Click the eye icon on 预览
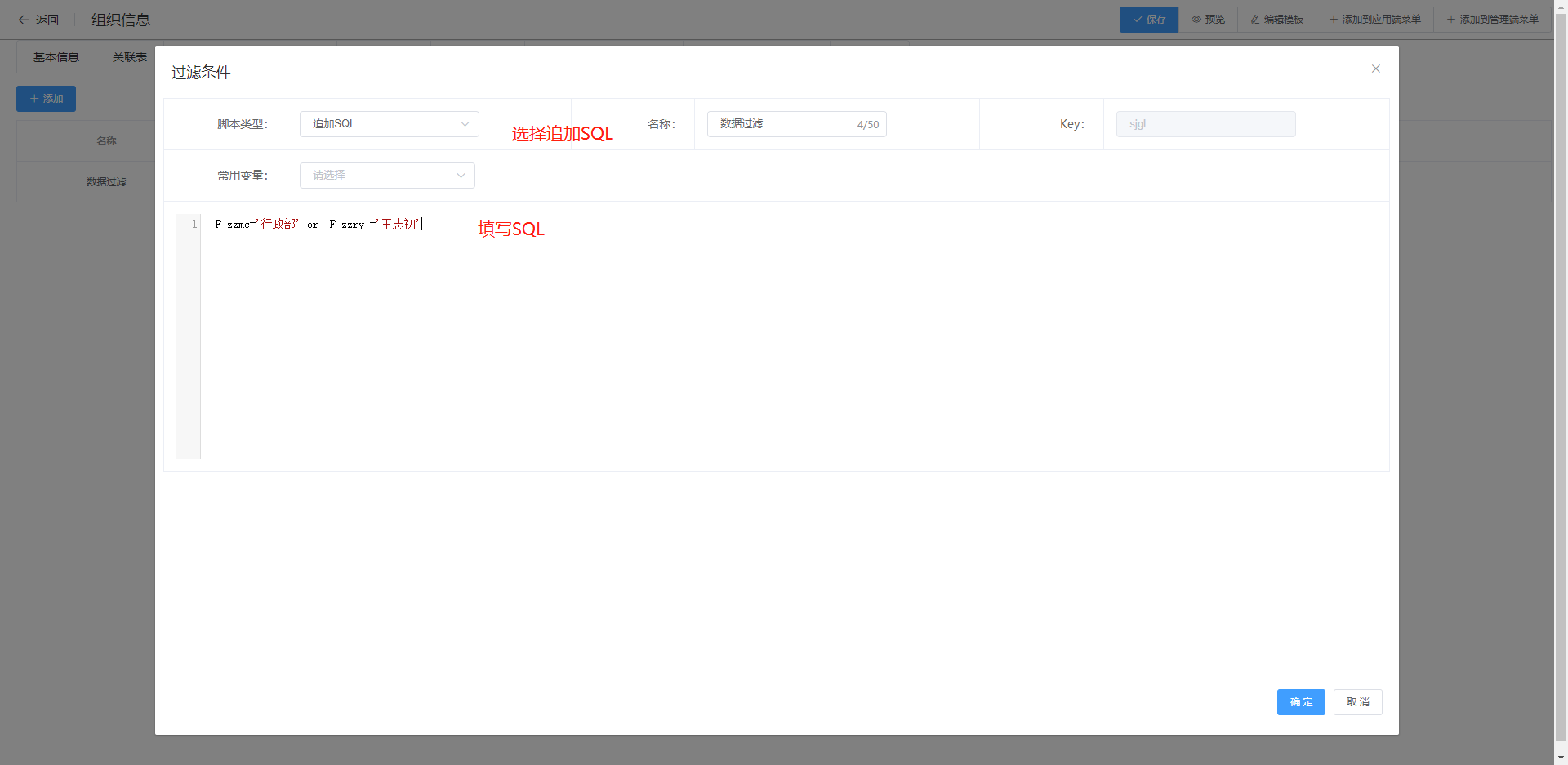Viewport: 1568px width, 765px height. click(1196, 20)
